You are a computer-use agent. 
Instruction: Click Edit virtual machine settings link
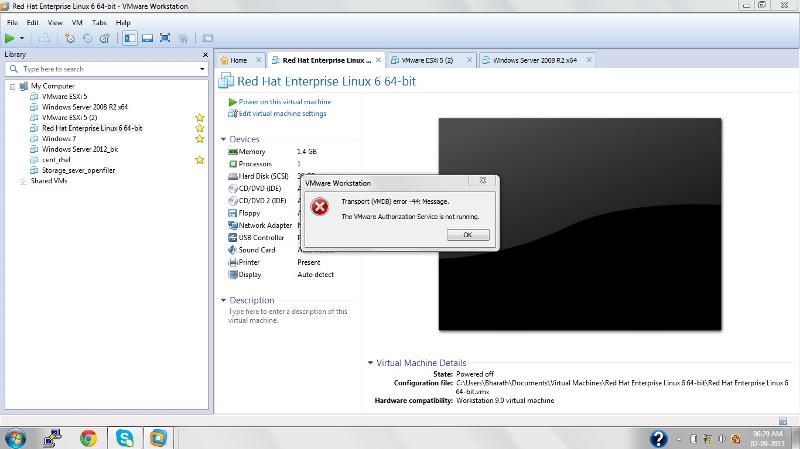tap(282, 113)
